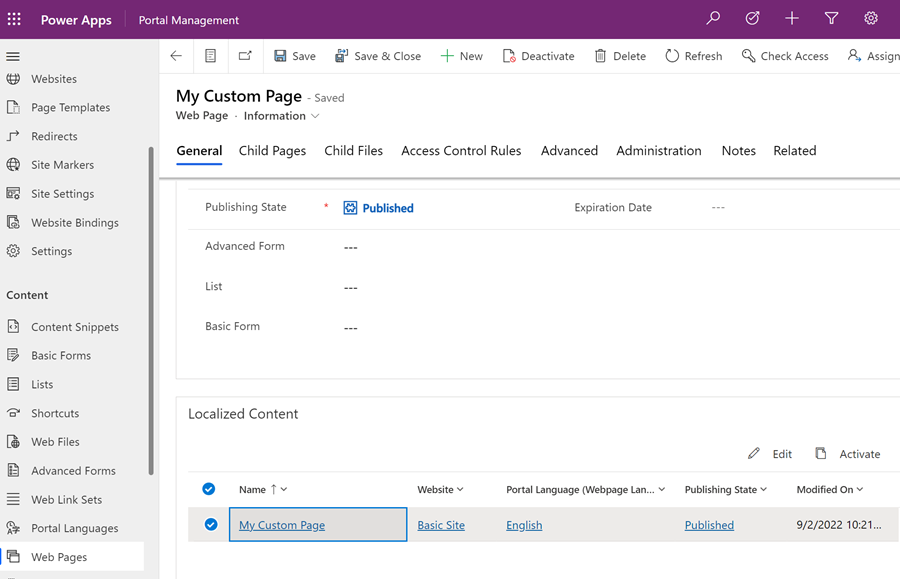Click the select-all checkbox in grid header
The image size is (900, 579).
pos(209,489)
